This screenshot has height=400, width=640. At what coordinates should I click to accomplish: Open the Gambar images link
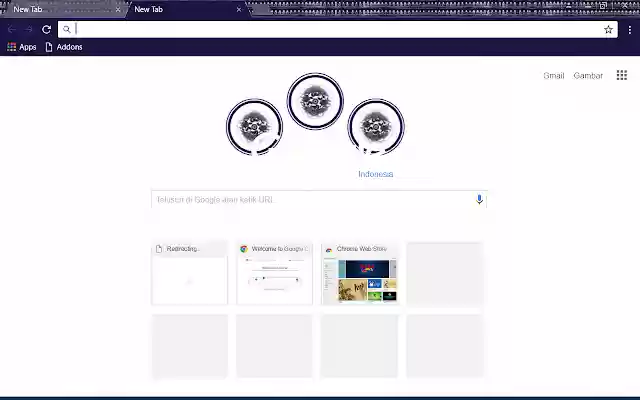point(588,76)
